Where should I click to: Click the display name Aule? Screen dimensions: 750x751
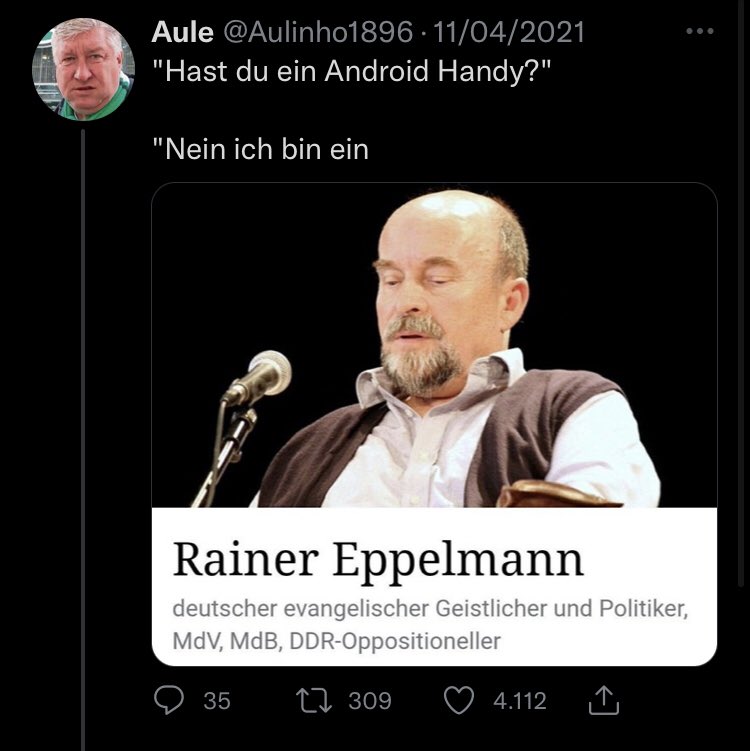[x=182, y=32]
